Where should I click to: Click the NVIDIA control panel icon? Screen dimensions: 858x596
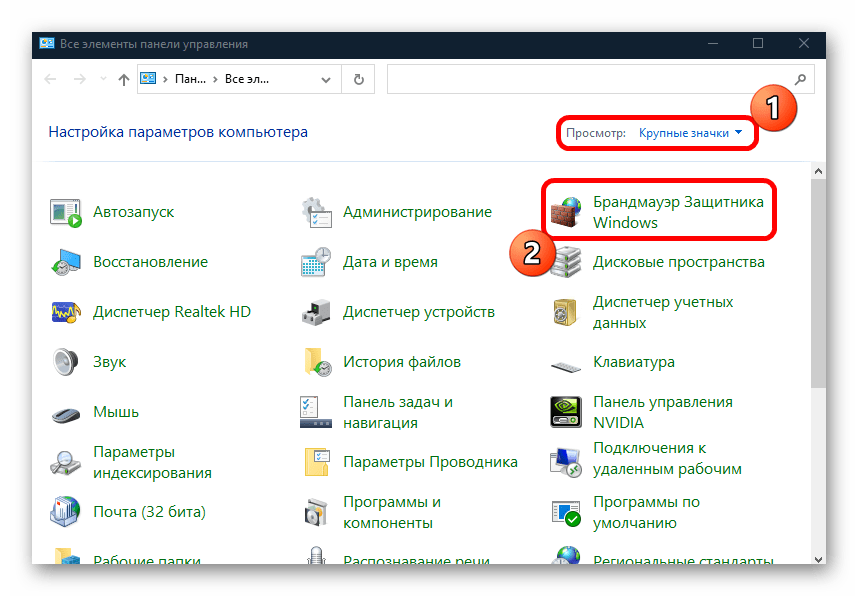click(566, 412)
